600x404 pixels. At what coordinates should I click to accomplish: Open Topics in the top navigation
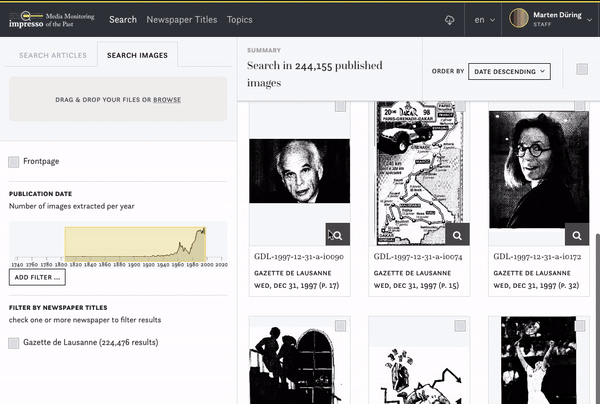point(240,20)
